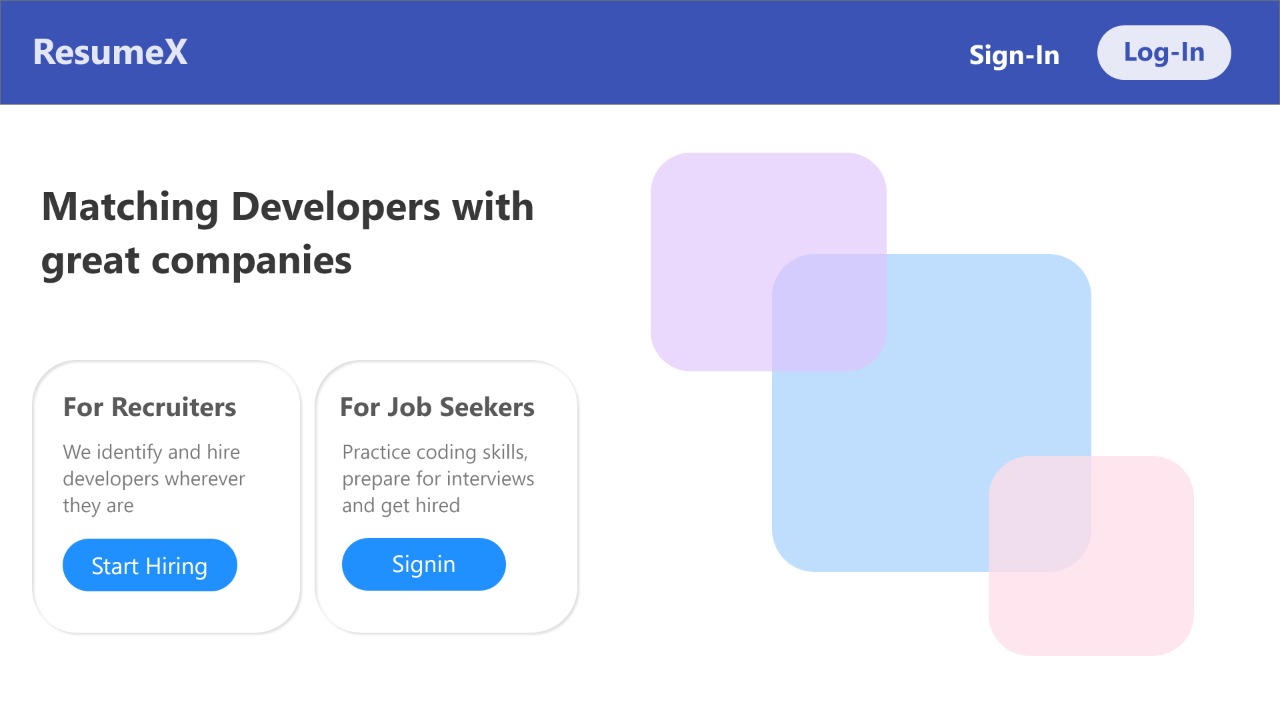Click the empty middle of the blue header bar
The width and height of the screenshot is (1280, 720).
(x=580, y=52)
